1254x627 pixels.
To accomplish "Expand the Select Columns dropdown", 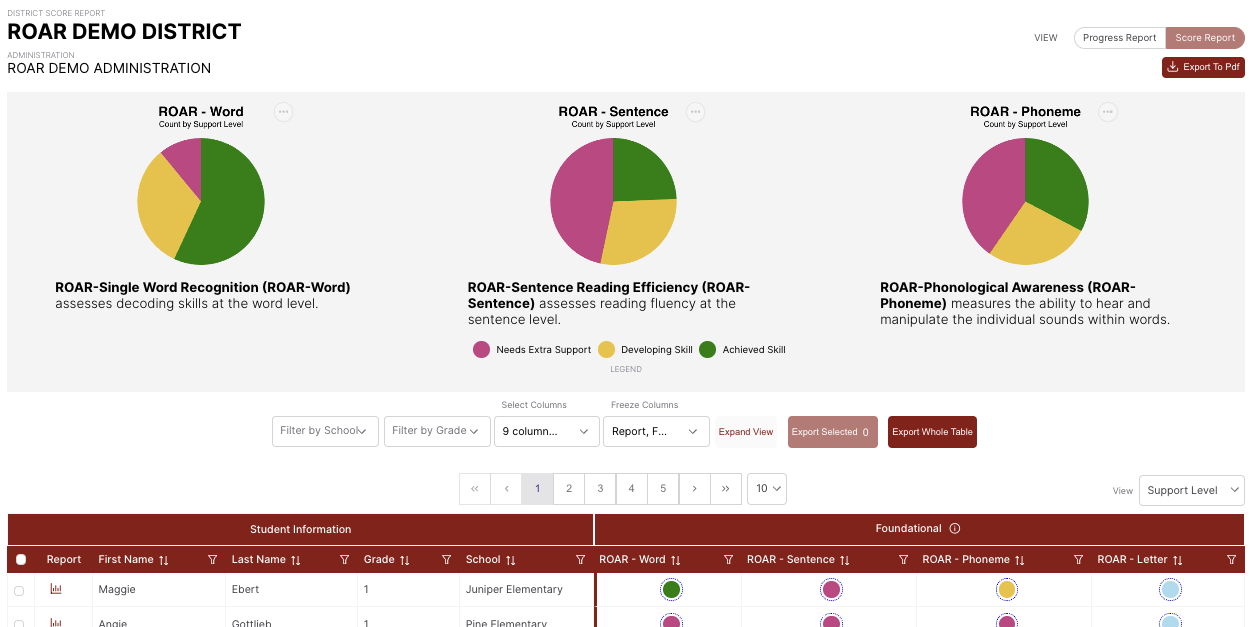I will [x=546, y=431].
